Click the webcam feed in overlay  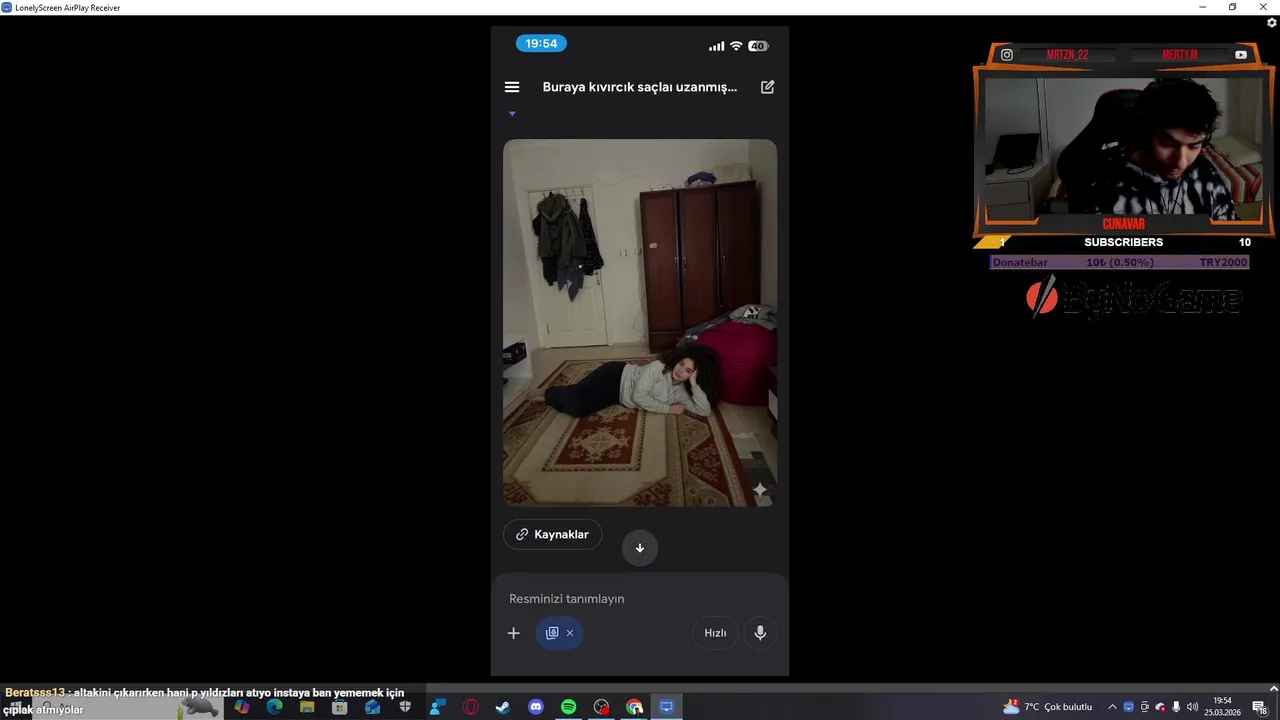[x=1123, y=148]
